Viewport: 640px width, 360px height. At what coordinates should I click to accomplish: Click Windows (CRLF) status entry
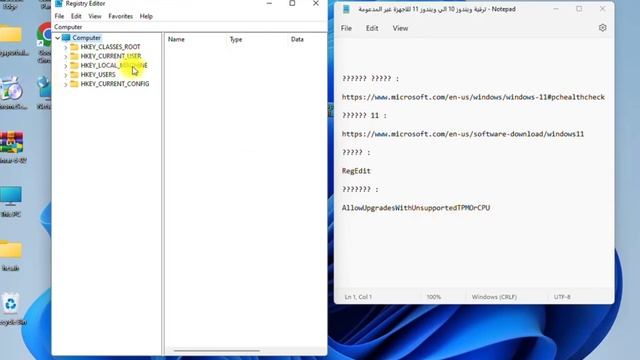coord(494,297)
